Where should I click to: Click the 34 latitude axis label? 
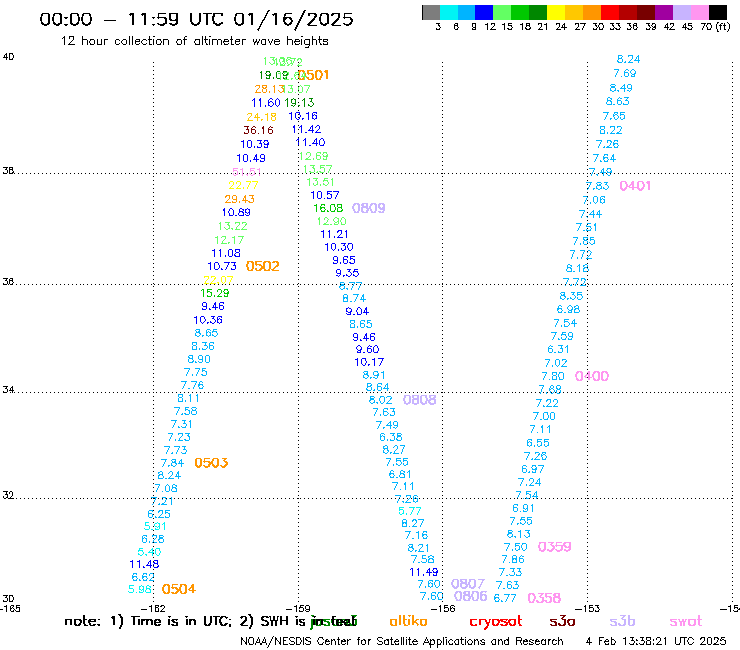coord(8,390)
